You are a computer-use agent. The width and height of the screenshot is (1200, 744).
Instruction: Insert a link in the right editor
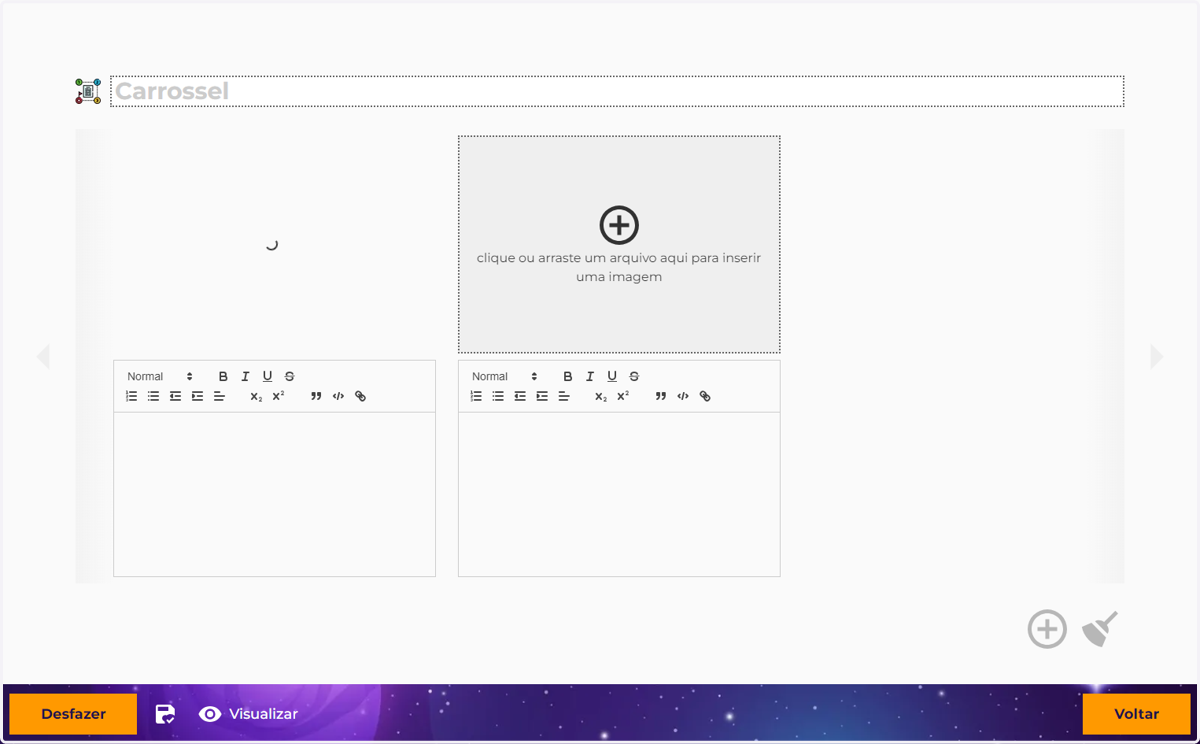pyautogui.click(x=705, y=396)
